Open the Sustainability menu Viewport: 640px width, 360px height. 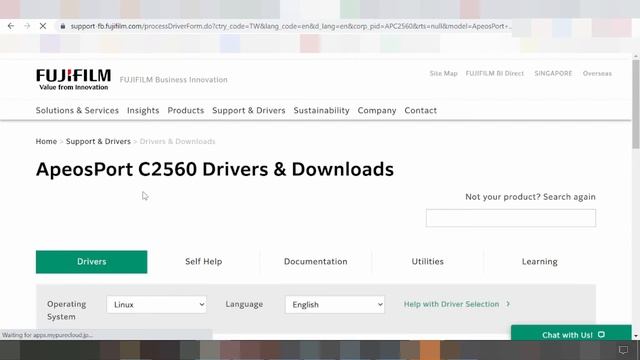(322, 111)
